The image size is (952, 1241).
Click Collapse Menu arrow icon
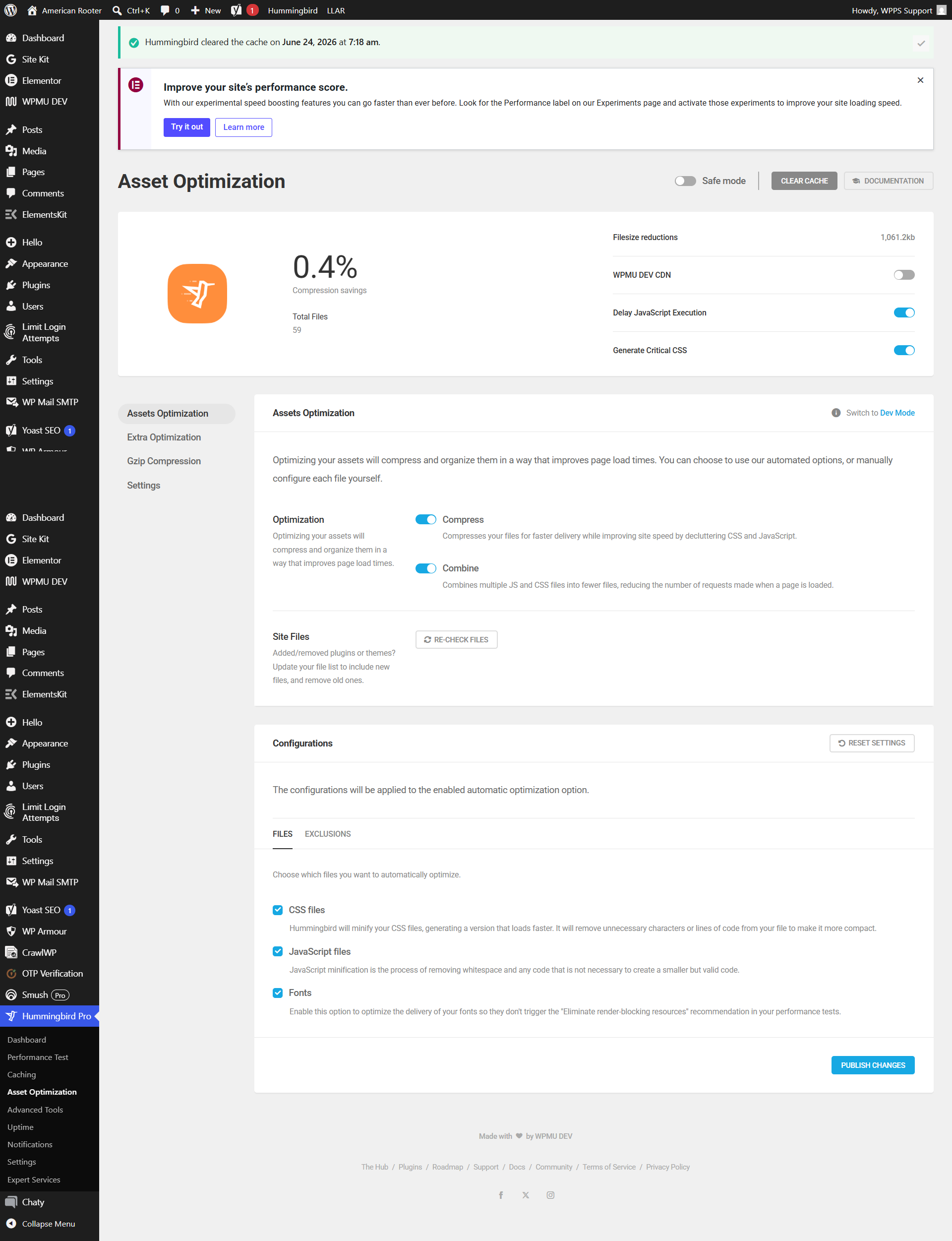point(11,1224)
